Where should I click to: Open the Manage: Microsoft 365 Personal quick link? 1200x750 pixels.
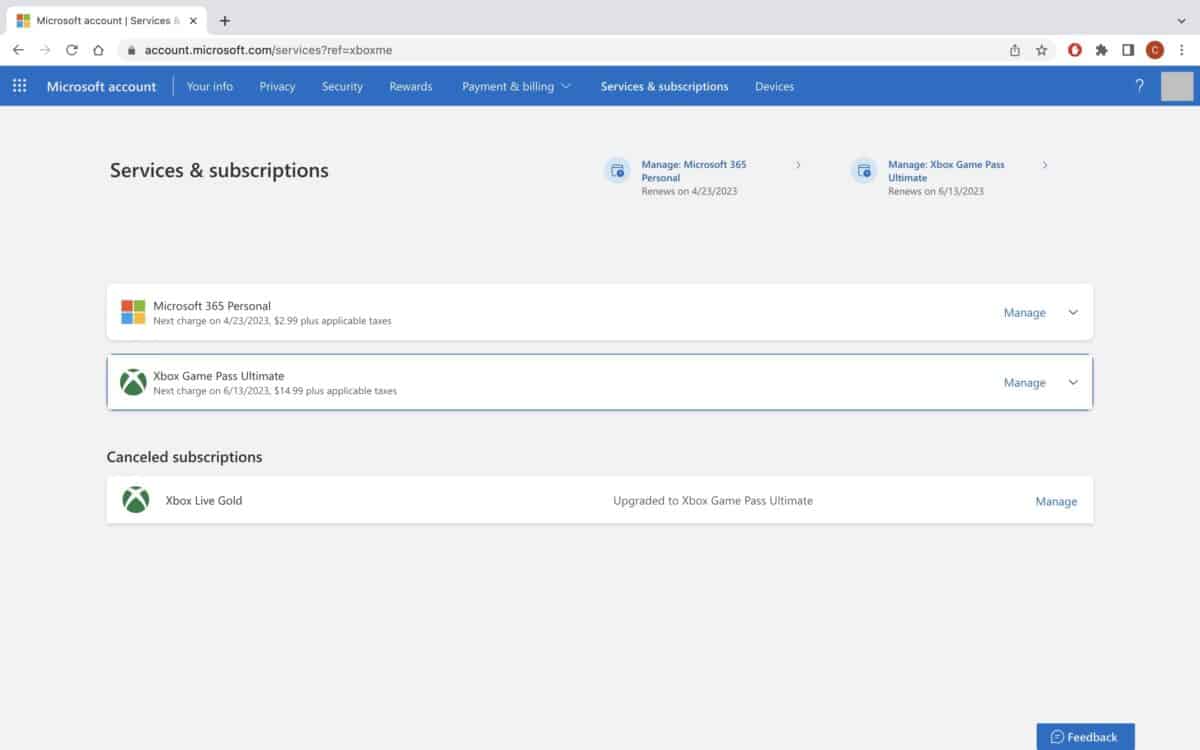694,170
